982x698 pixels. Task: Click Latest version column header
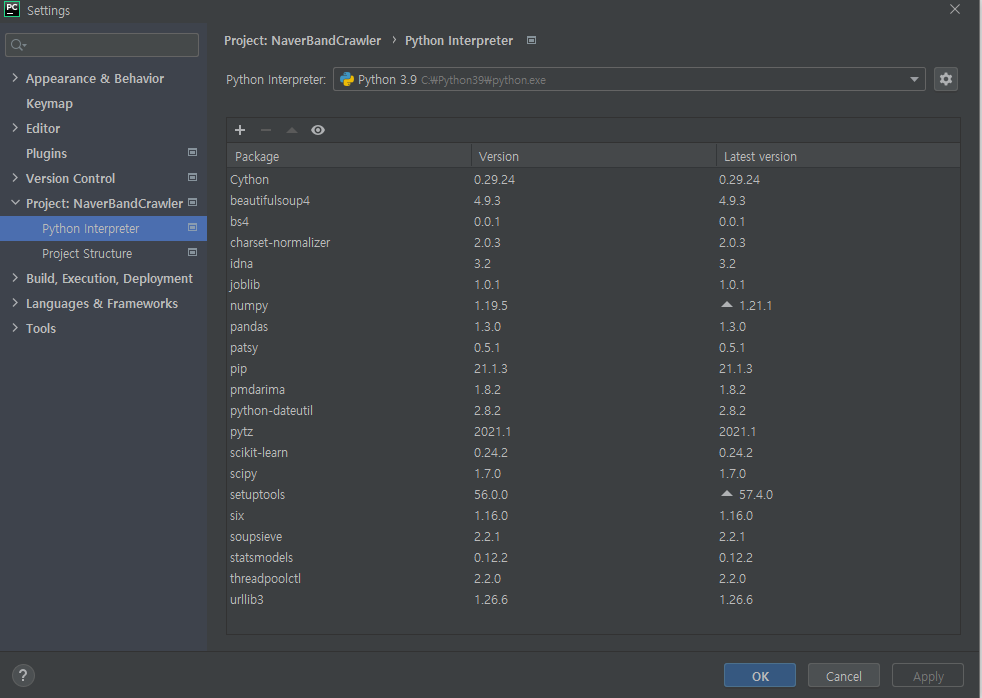pyautogui.click(x=838, y=156)
